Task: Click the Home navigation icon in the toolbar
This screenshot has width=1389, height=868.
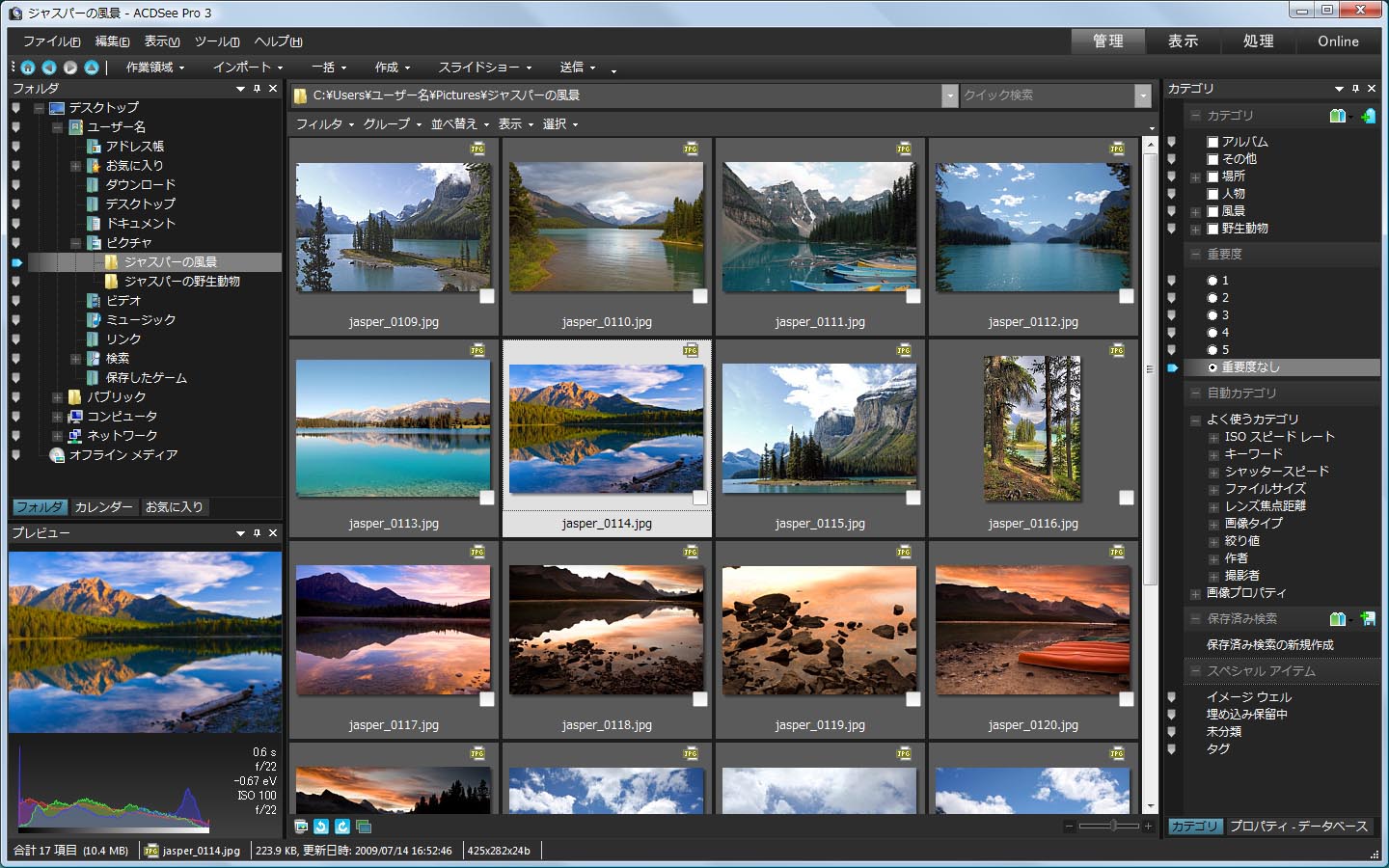Action: [x=27, y=68]
